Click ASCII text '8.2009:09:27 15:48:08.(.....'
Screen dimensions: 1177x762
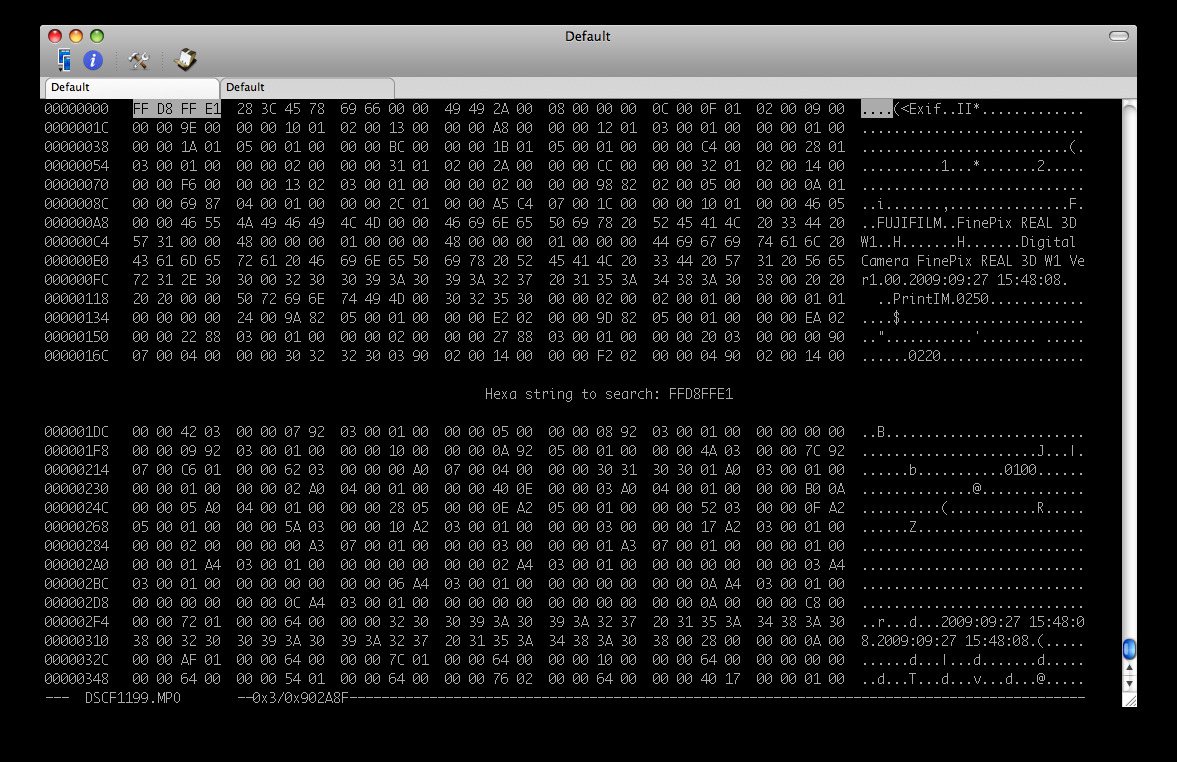click(x=973, y=642)
